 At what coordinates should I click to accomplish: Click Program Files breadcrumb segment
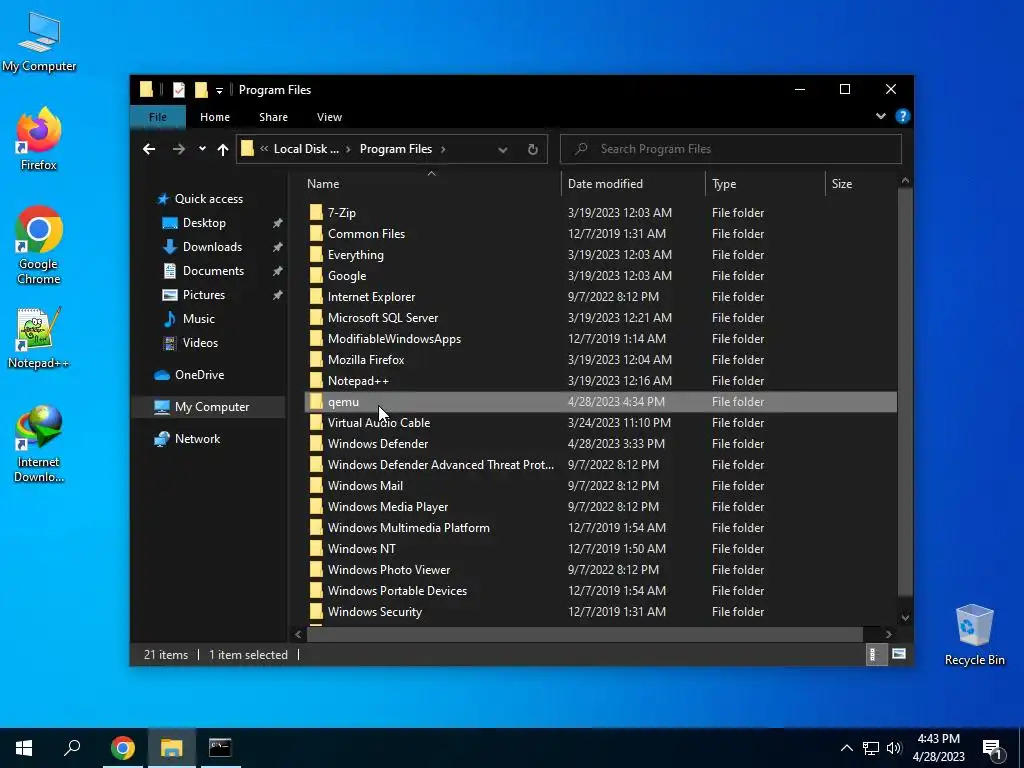(x=396, y=149)
